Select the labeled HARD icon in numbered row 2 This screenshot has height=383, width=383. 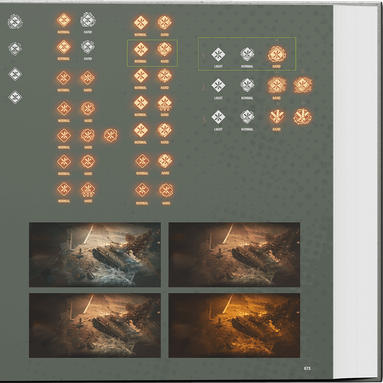tap(276, 86)
